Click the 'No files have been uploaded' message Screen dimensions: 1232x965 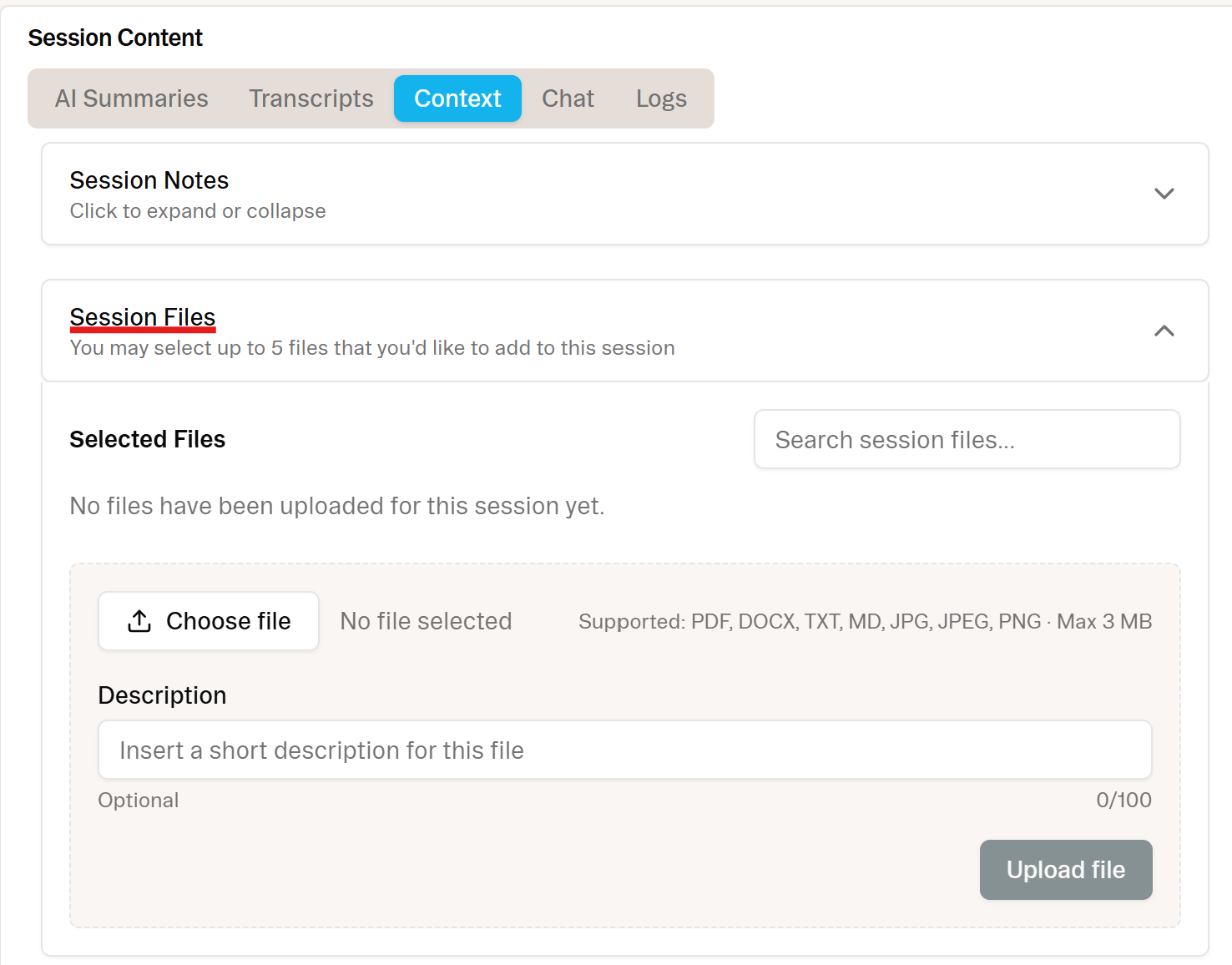(337, 506)
